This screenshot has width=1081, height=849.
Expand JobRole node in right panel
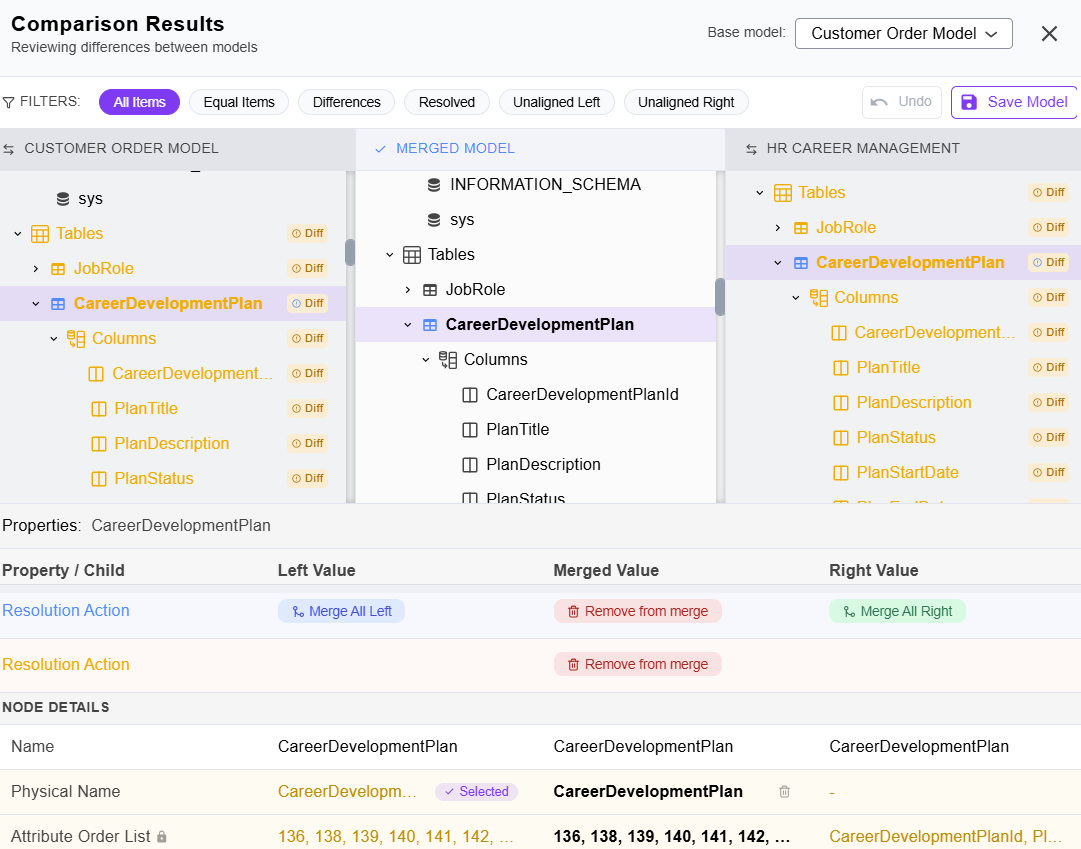pos(778,228)
